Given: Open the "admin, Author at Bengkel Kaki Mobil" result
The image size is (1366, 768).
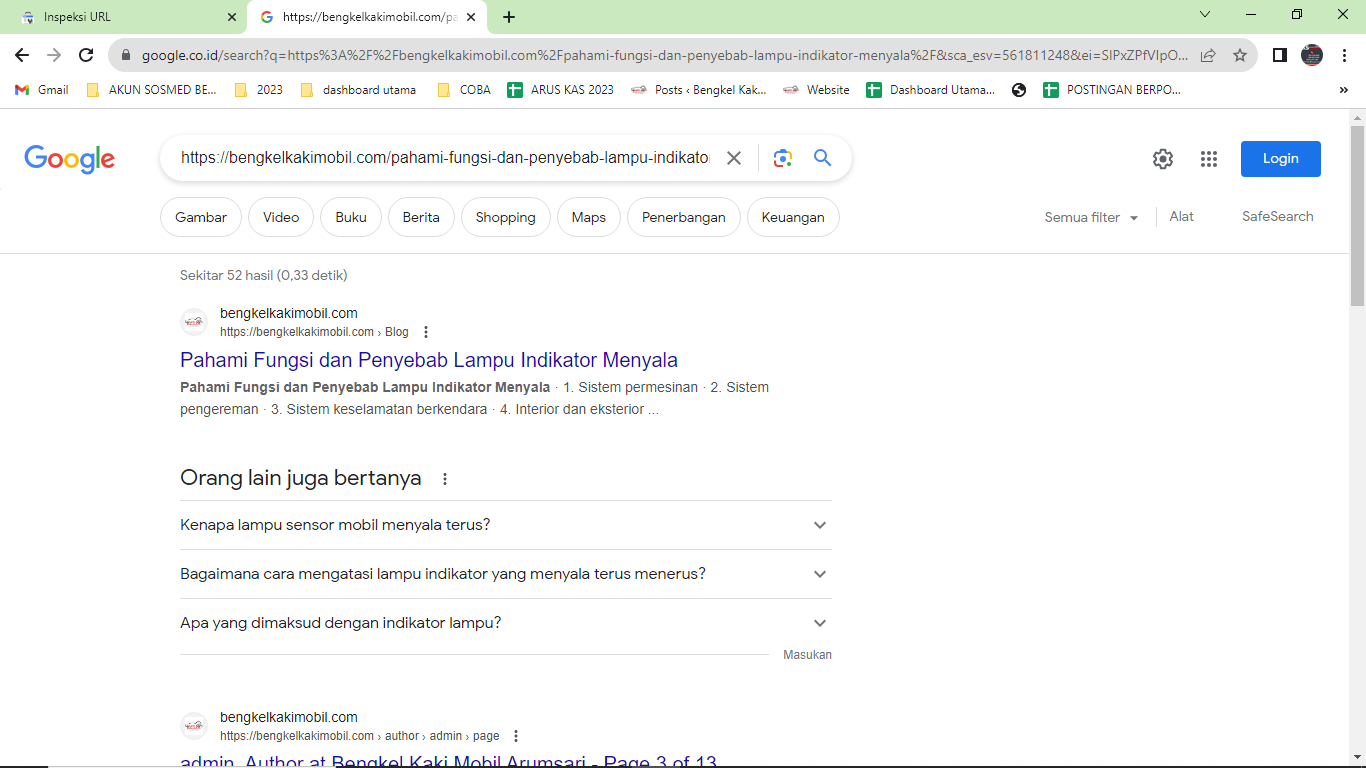Looking at the screenshot, I should [x=449, y=761].
